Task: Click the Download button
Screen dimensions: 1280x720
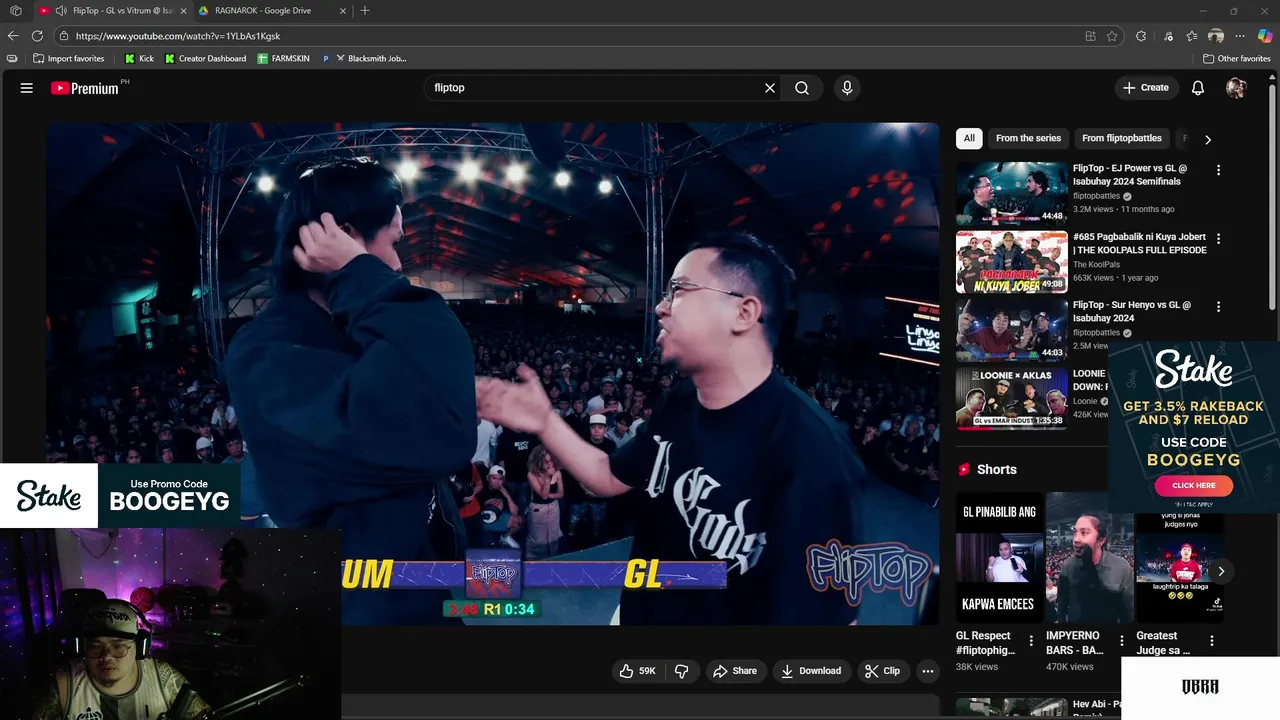Action: coord(811,671)
